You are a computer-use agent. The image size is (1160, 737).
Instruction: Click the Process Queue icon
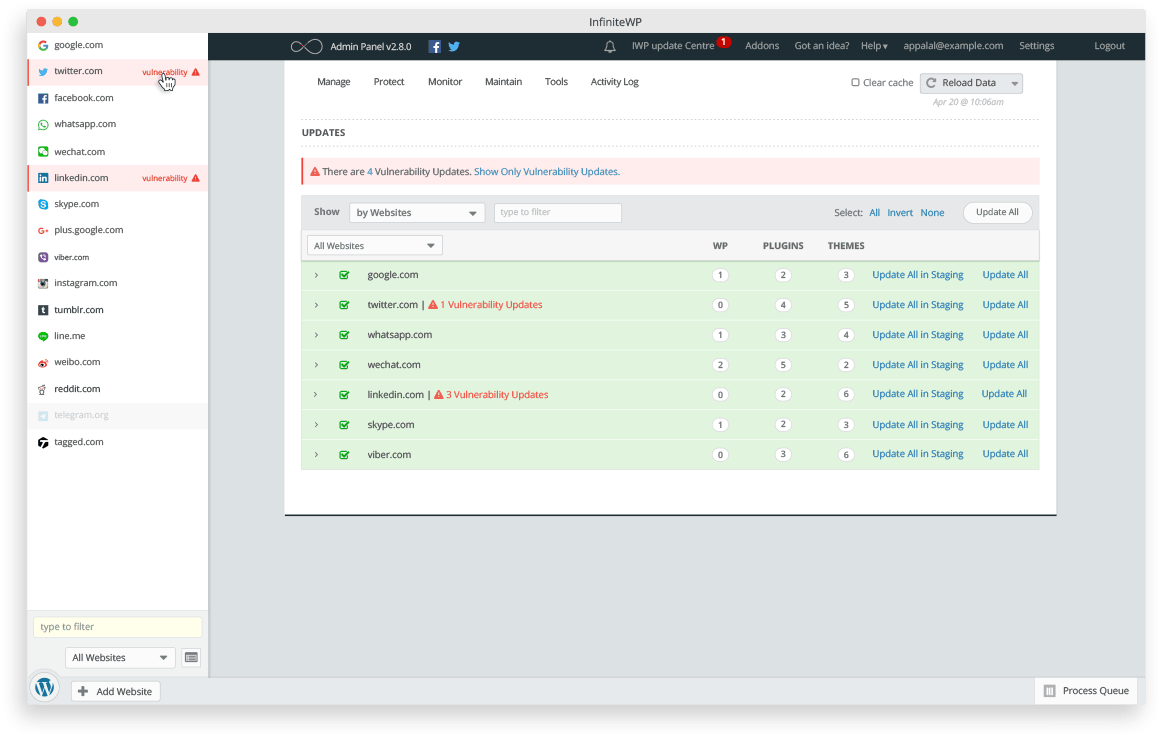pos(1049,691)
